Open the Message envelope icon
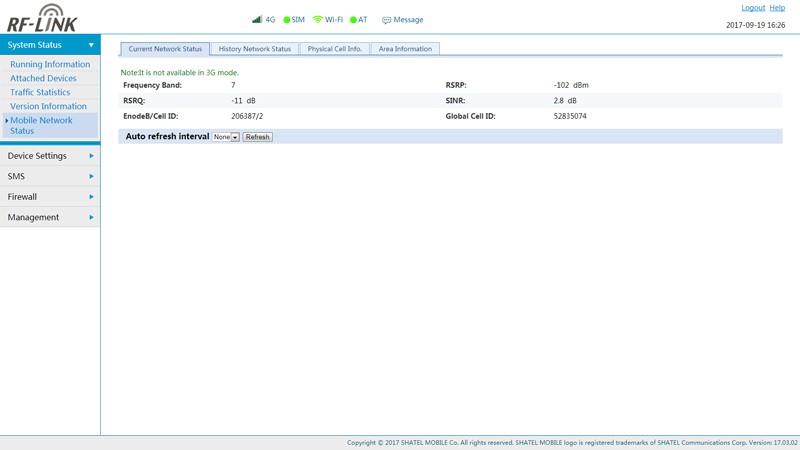The image size is (800, 450). click(387, 20)
